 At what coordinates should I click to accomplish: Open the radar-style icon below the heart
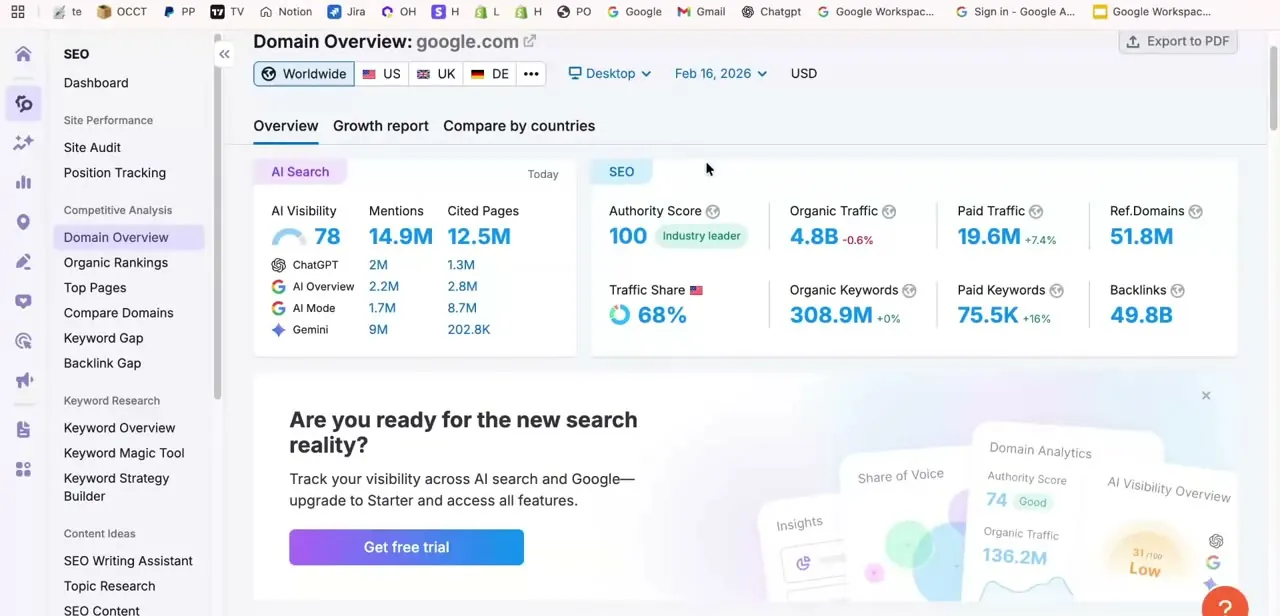coord(23,341)
